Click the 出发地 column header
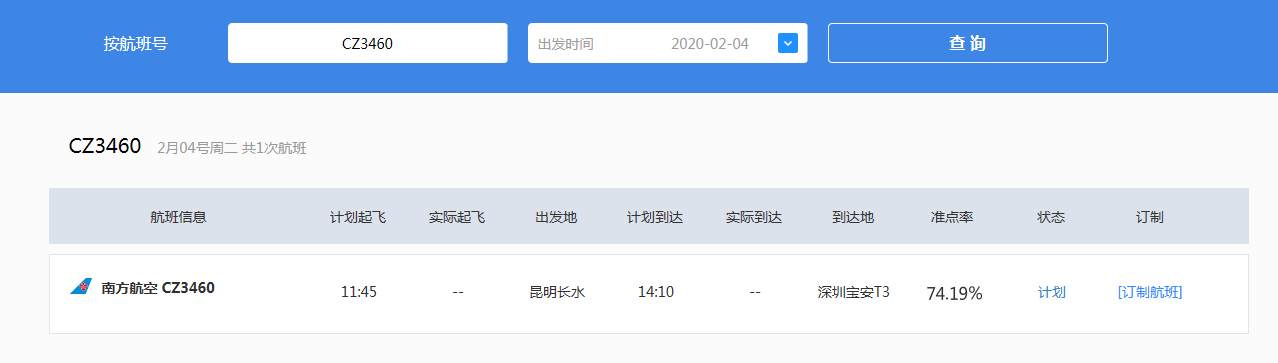Screen dimensions: 1278x363 point(556,217)
